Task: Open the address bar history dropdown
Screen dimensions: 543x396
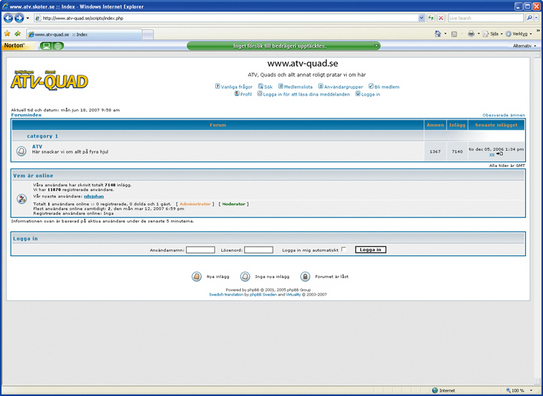Action: (421, 18)
